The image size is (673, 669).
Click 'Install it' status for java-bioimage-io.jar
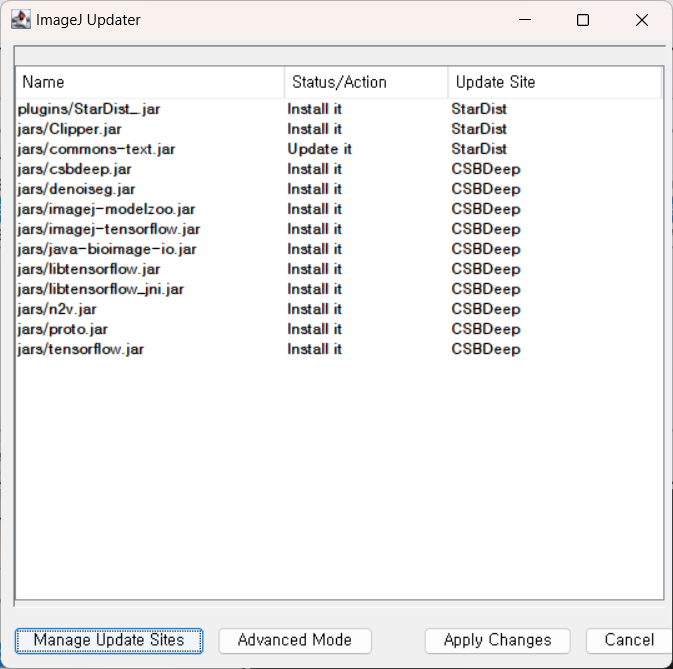[314, 249]
